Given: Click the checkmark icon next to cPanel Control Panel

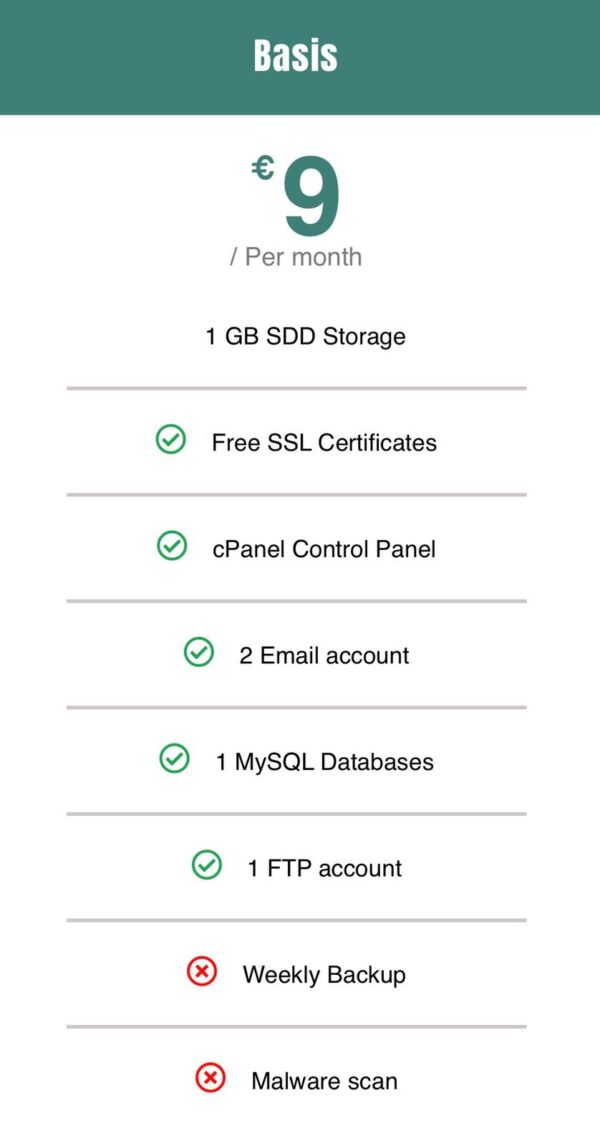Looking at the screenshot, I should coord(172,546).
